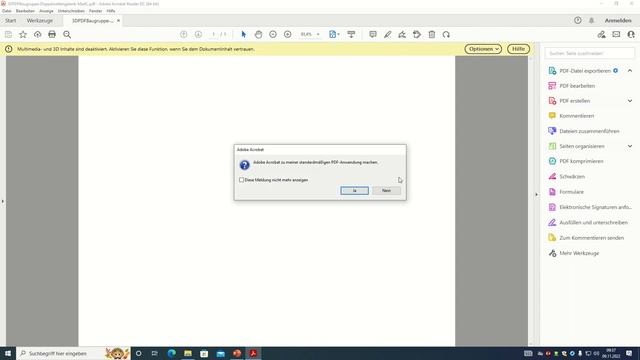
Task: Open the Datei menu
Action: [x=7, y=11]
